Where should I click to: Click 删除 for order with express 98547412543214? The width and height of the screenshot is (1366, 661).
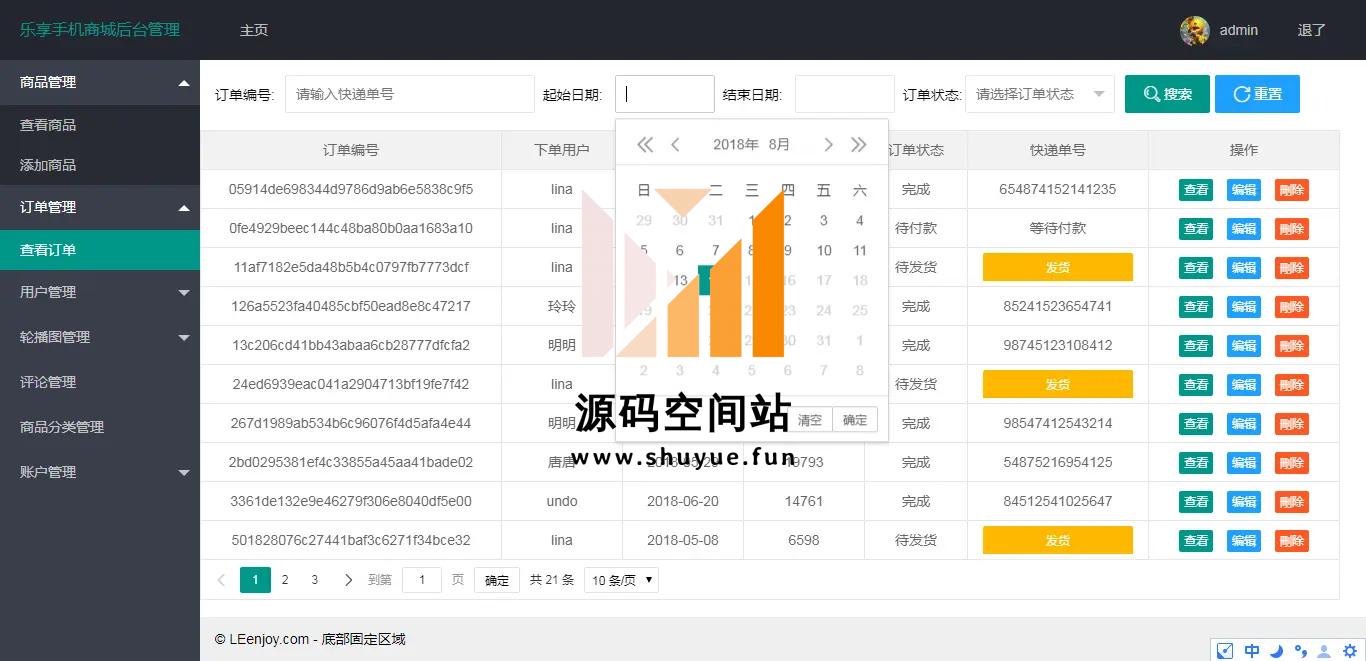1292,424
